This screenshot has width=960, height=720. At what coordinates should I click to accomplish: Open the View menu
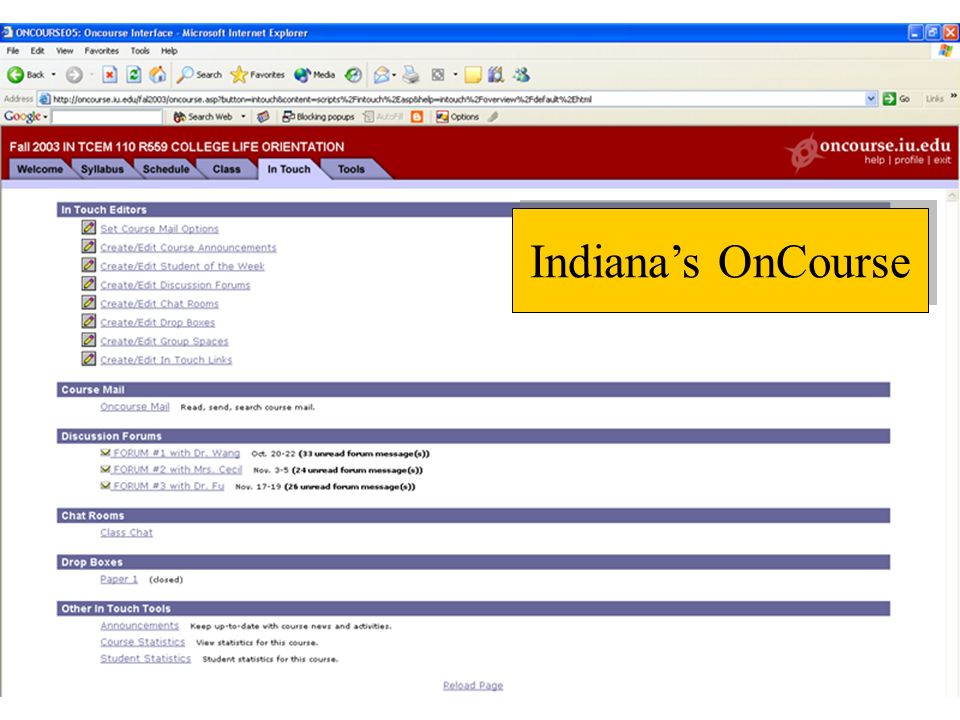64,51
